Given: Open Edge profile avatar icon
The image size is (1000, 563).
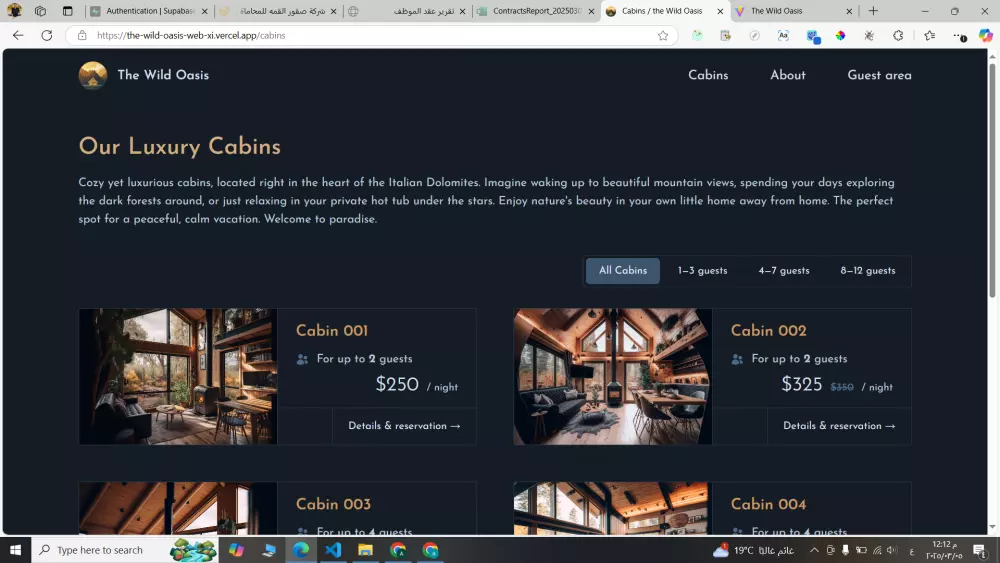Looking at the screenshot, I should (x=14, y=11).
